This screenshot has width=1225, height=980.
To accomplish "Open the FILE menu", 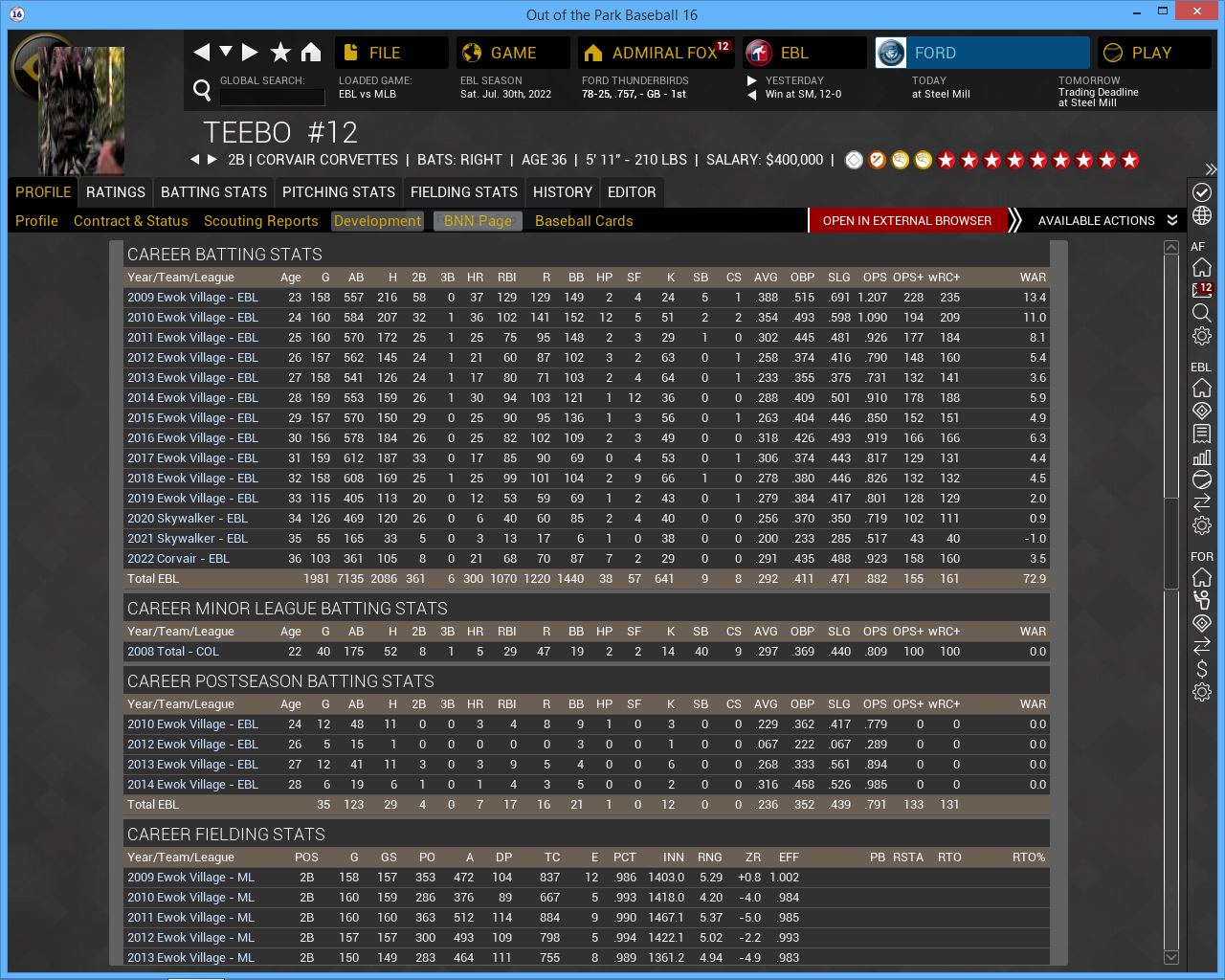I will pyautogui.click(x=391, y=53).
